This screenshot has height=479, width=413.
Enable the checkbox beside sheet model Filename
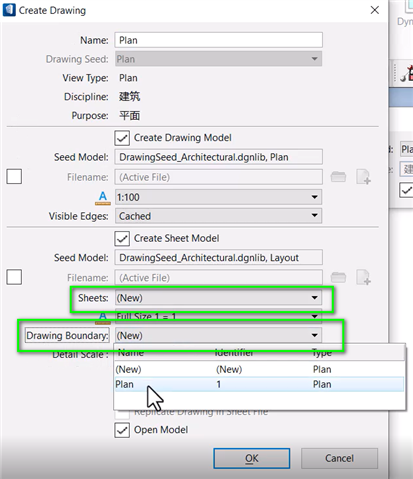(x=14, y=277)
